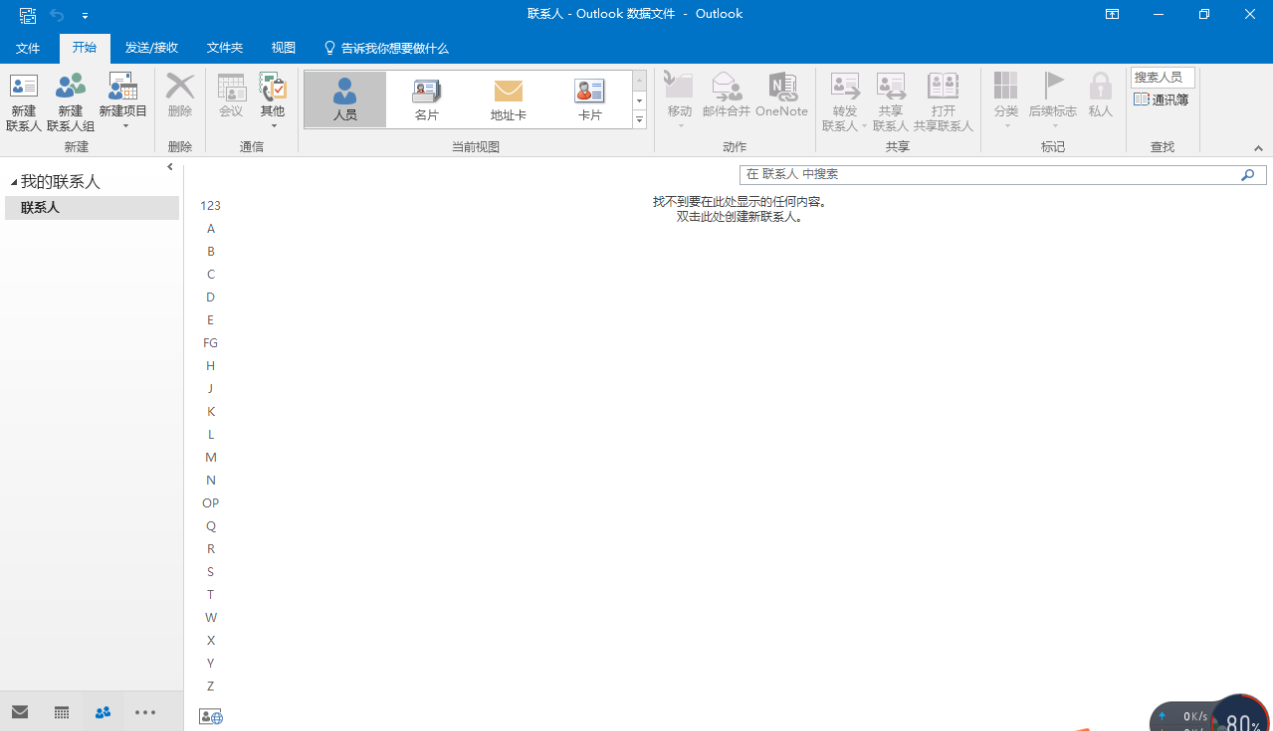Switch to Mail navigation icon

click(x=20, y=713)
